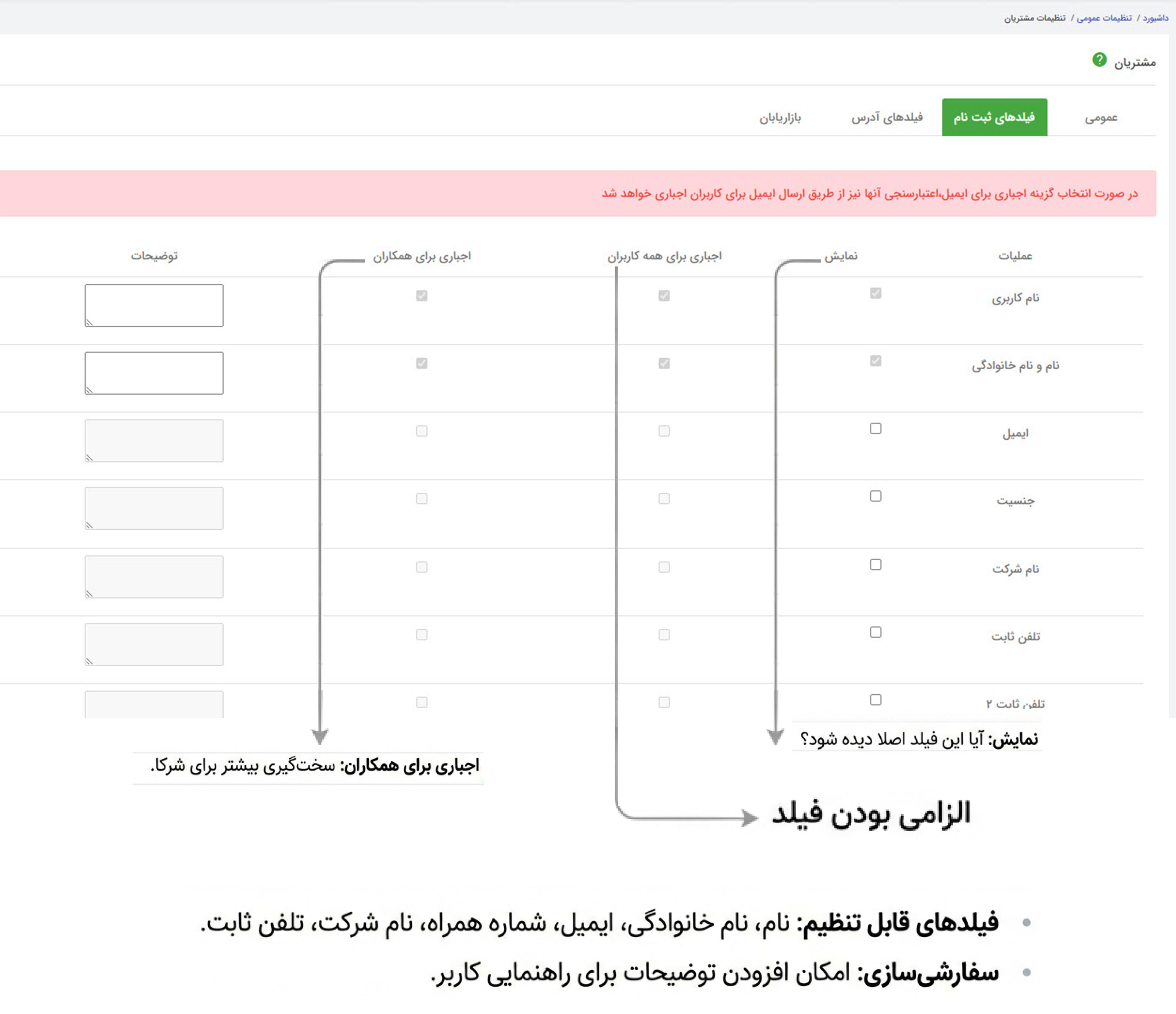Screen dimensions: 1176x1014
Task: Click the مشتریان page heading
Action: pos(1135,62)
